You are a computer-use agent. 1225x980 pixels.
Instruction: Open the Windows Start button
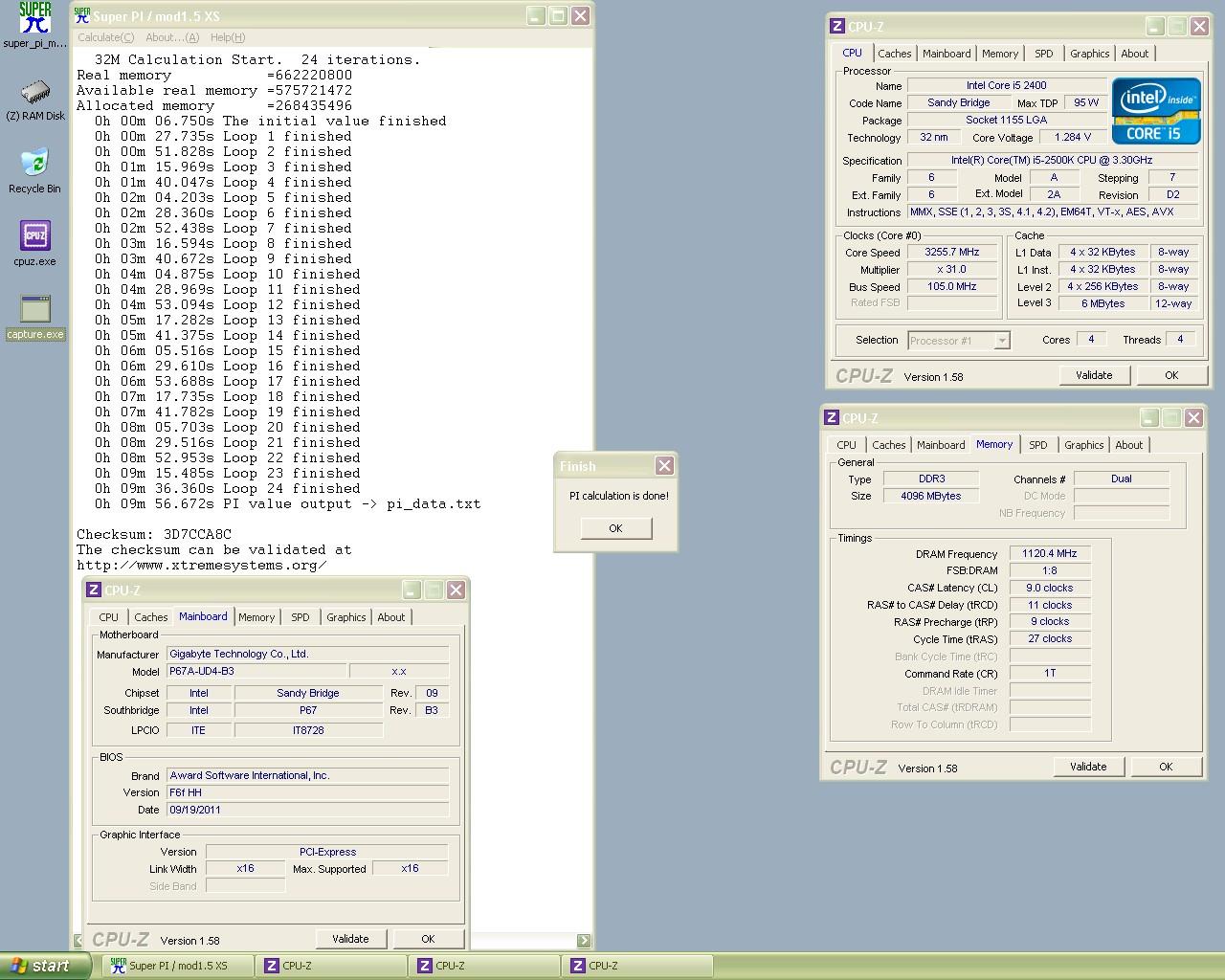(x=46, y=966)
